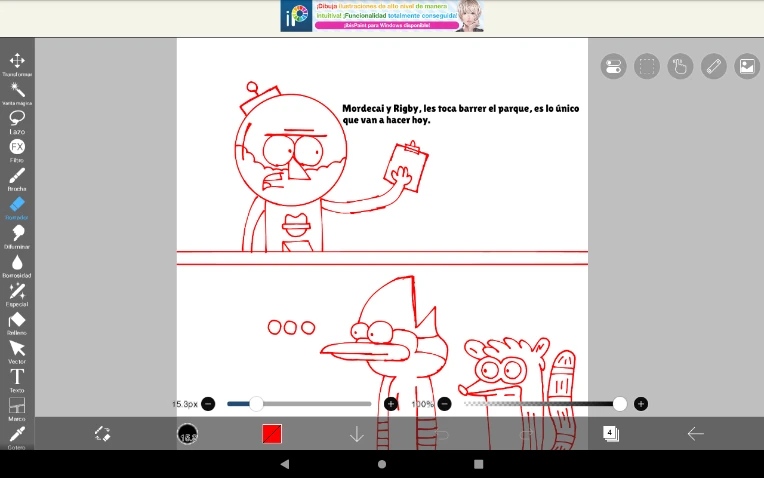Tap the Android recent apps button
The height and width of the screenshot is (478, 764).
478,464
